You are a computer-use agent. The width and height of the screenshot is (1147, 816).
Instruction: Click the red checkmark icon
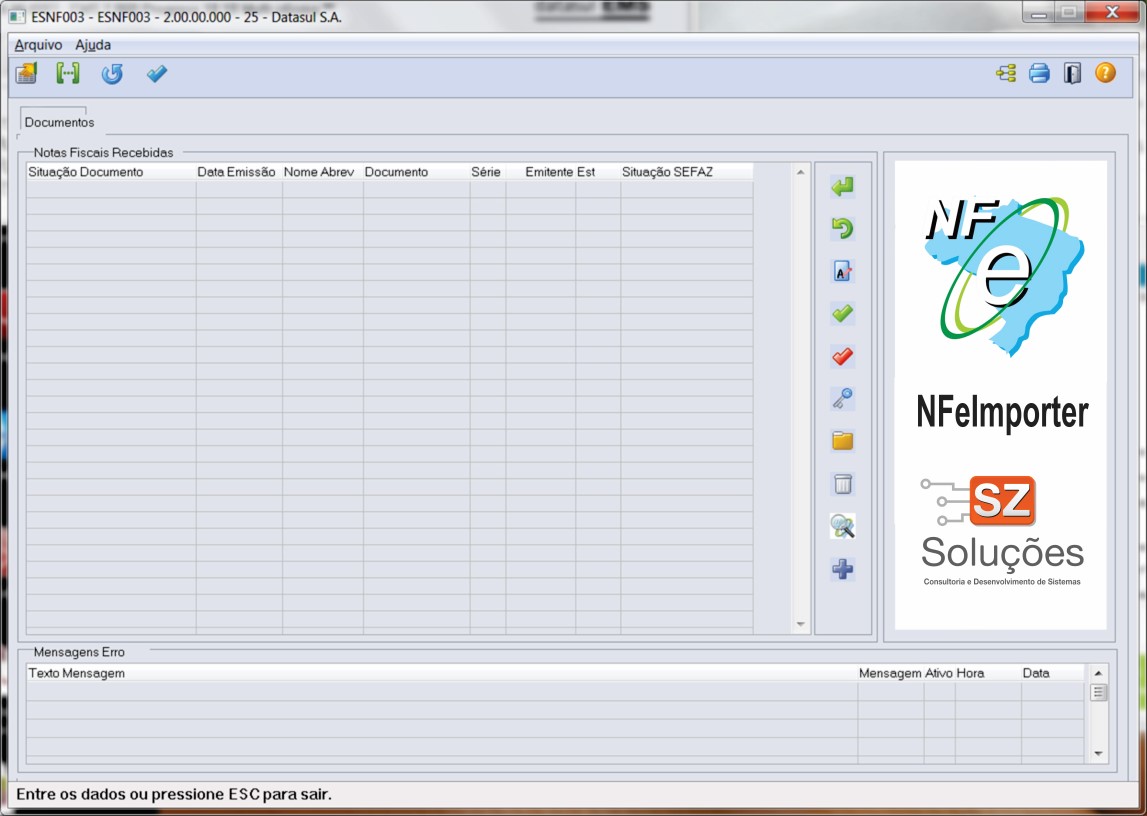843,356
